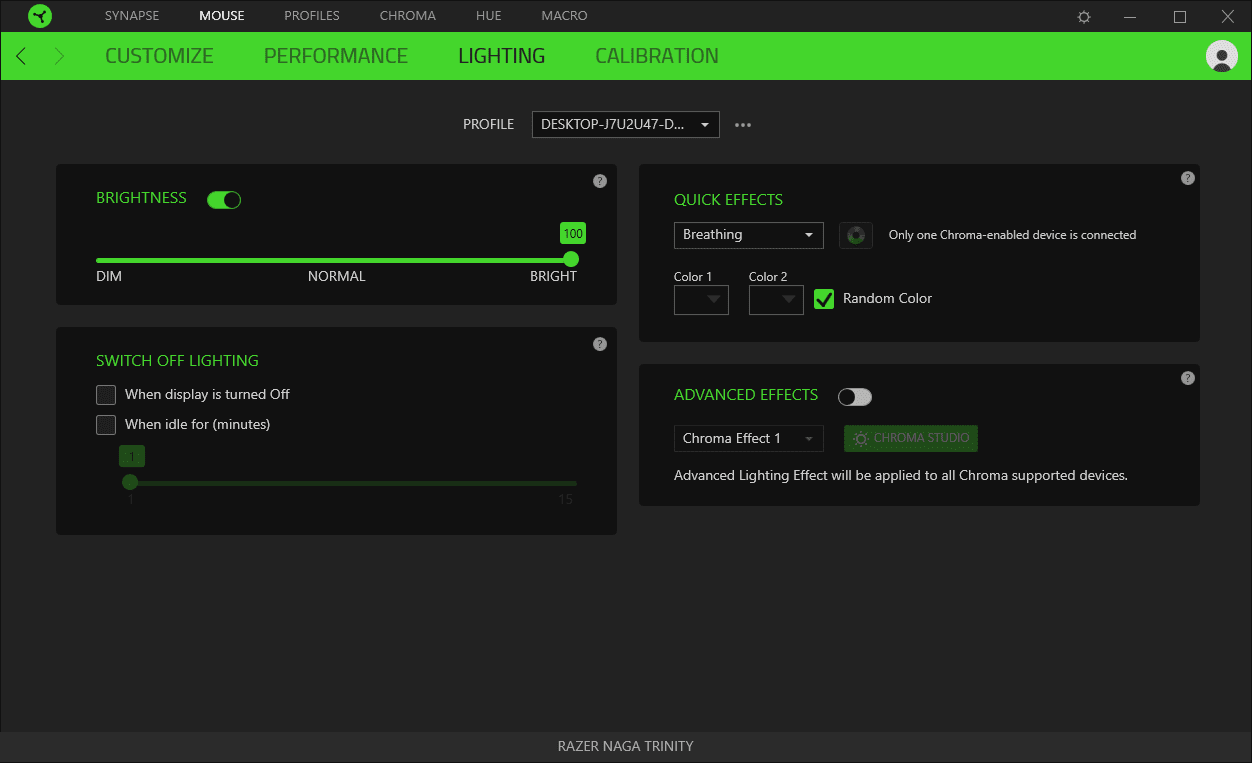Close the Synapse window
Screen dimensions: 1252x763
tap(1228, 17)
